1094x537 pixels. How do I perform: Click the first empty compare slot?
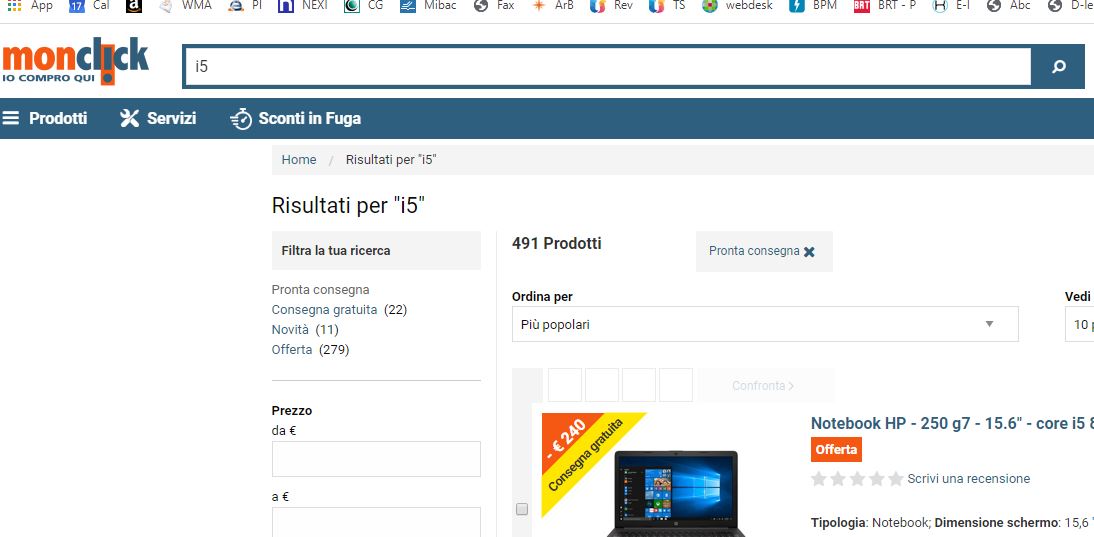[564, 385]
